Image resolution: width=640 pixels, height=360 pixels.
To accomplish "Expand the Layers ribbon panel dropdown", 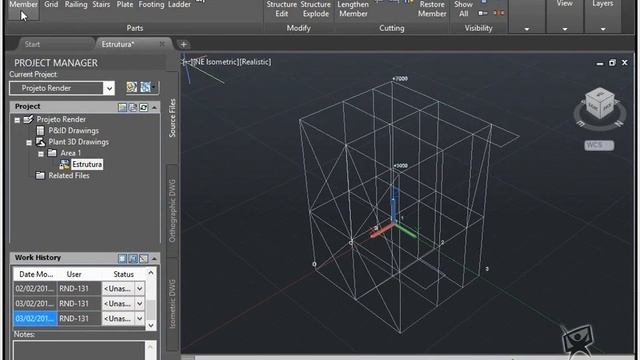I will 603,29.
